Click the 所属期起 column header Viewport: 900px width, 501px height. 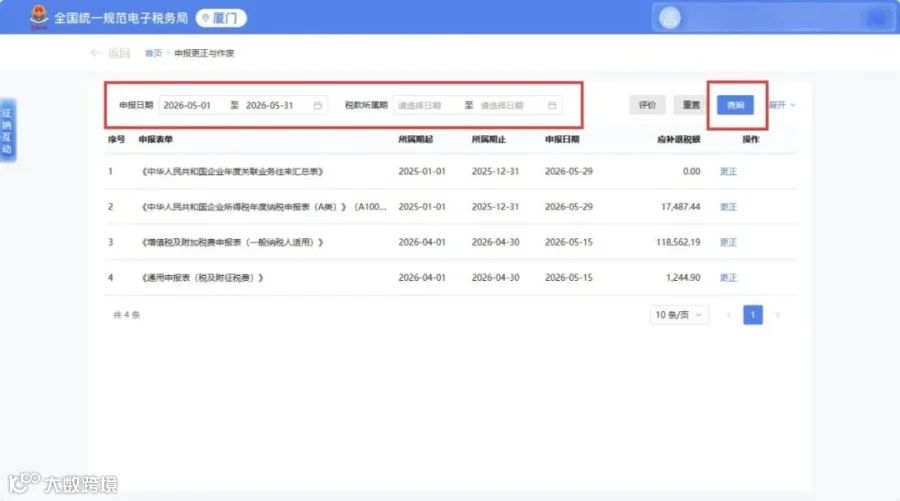pos(416,139)
